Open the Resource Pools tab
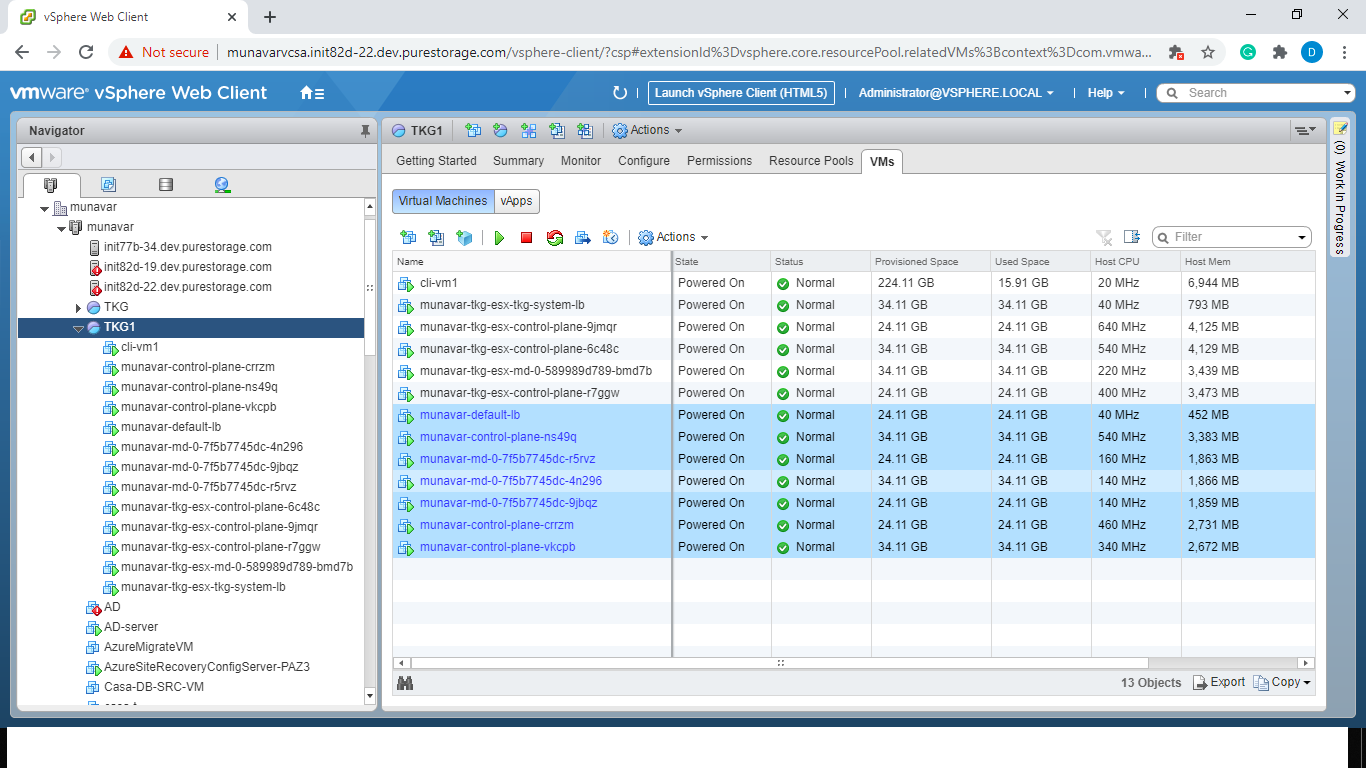The height and width of the screenshot is (768, 1366). coord(811,161)
